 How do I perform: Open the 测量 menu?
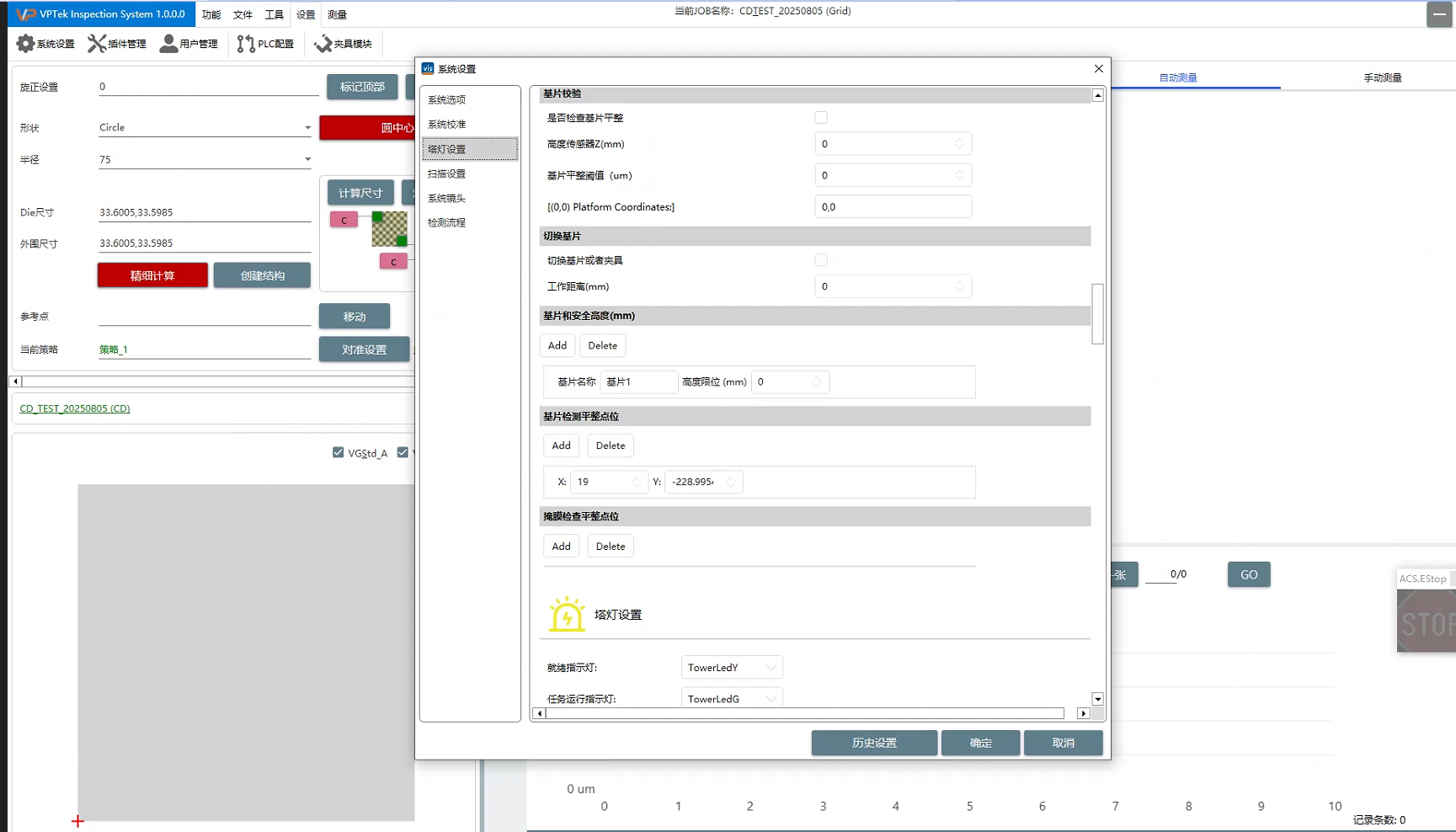[337, 14]
